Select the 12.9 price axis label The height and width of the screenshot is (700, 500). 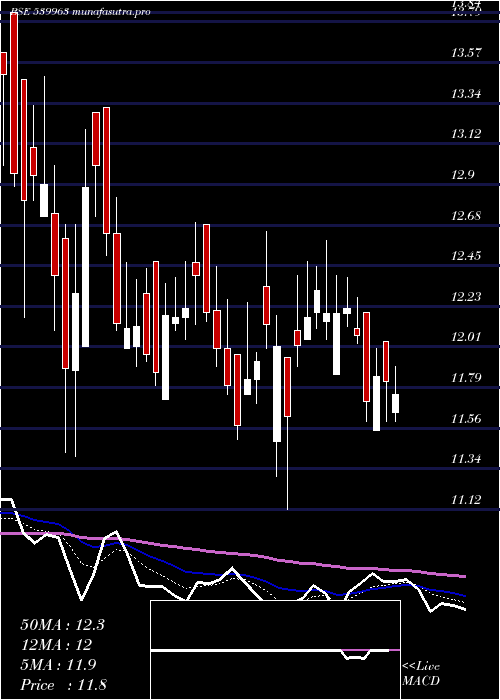tap(464, 175)
